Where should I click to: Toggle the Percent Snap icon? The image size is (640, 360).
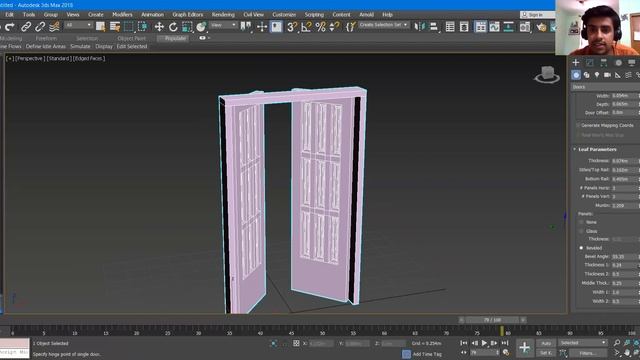pyautogui.click(x=320, y=27)
